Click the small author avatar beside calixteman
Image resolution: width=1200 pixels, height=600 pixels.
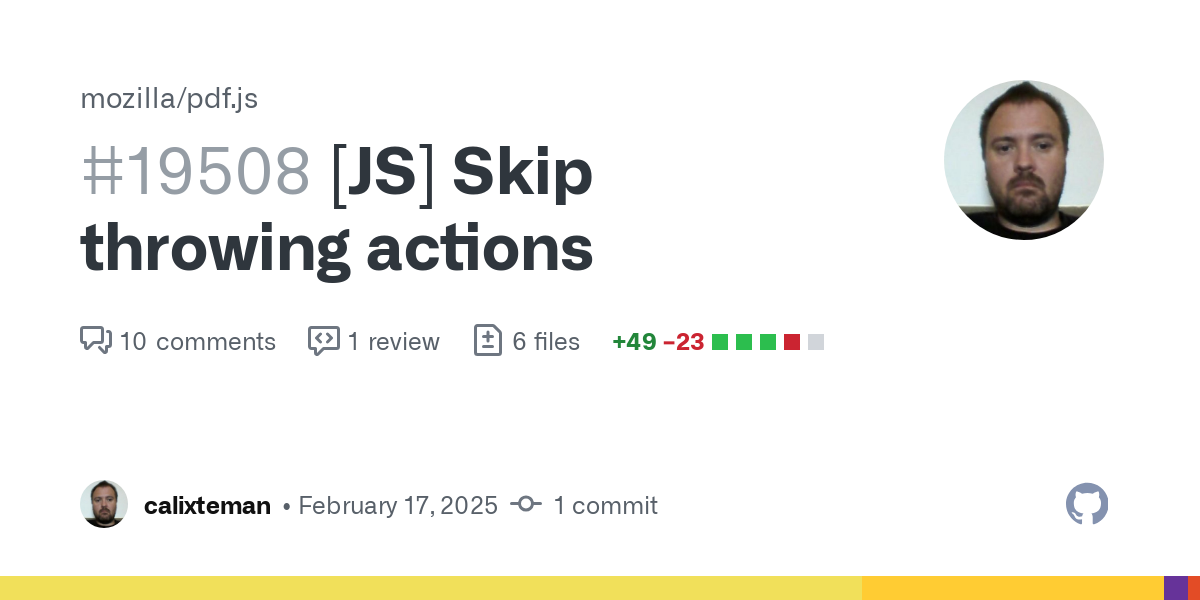[x=104, y=504]
